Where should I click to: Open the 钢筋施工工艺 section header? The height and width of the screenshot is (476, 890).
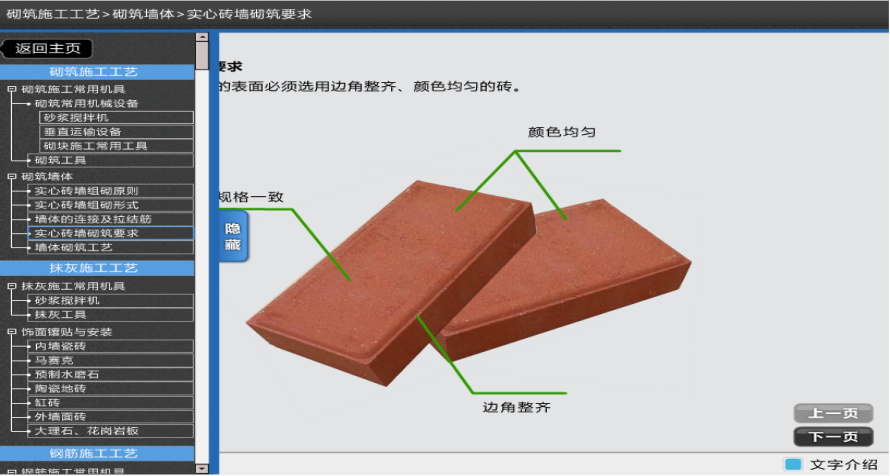(x=97, y=453)
